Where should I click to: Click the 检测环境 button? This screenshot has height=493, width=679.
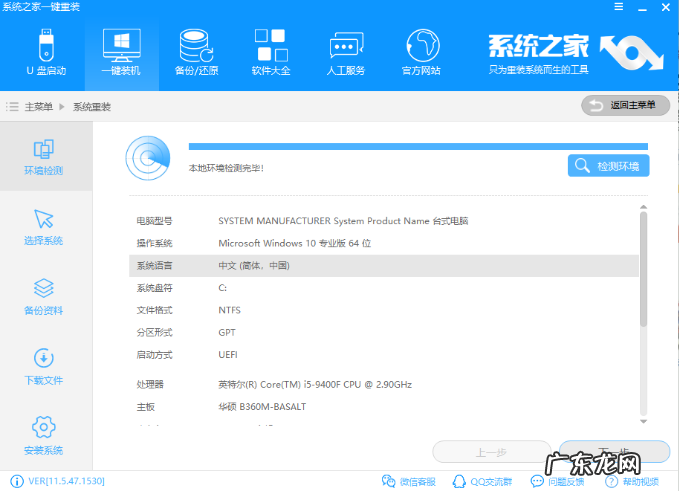point(608,165)
